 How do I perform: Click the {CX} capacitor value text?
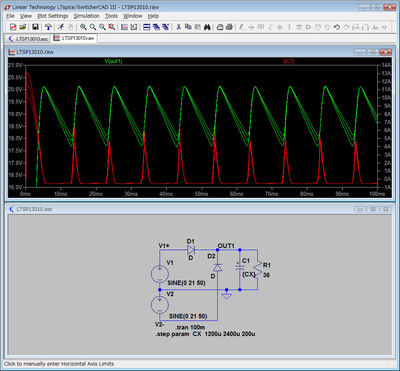249,274
